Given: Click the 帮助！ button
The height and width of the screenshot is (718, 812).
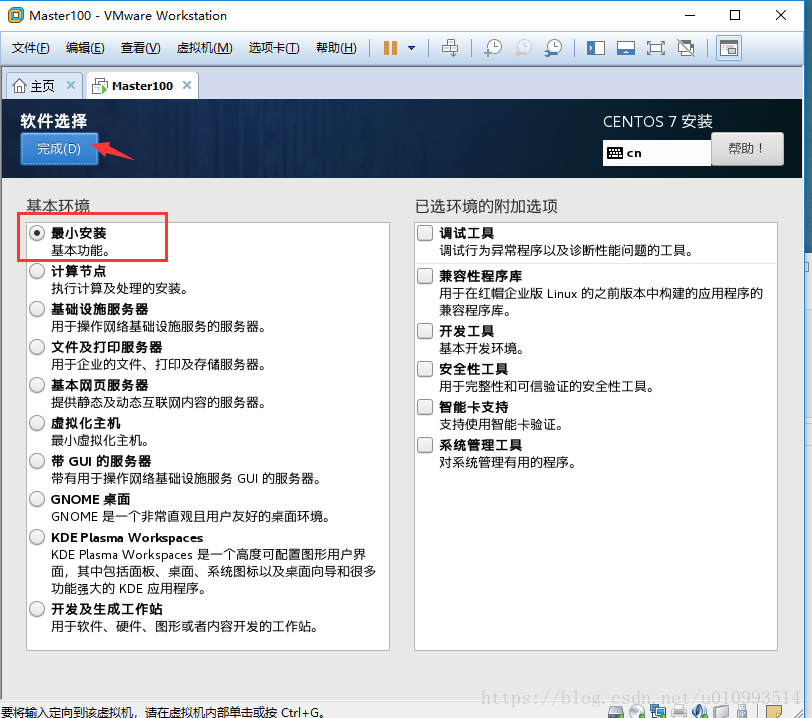Looking at the screenshot, I should tap(747, 149).
